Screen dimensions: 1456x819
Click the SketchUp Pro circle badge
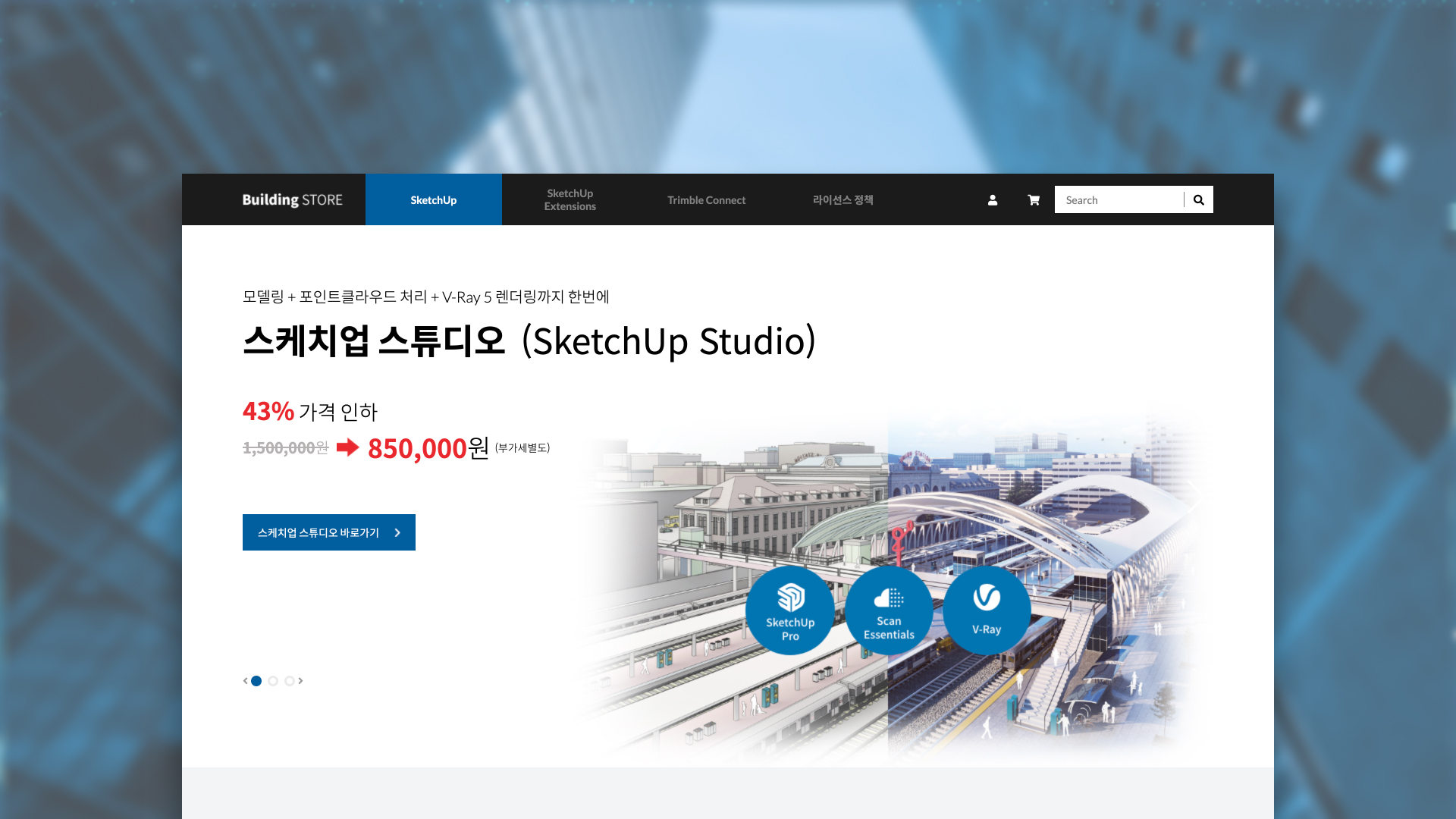(x=790, y=611)
